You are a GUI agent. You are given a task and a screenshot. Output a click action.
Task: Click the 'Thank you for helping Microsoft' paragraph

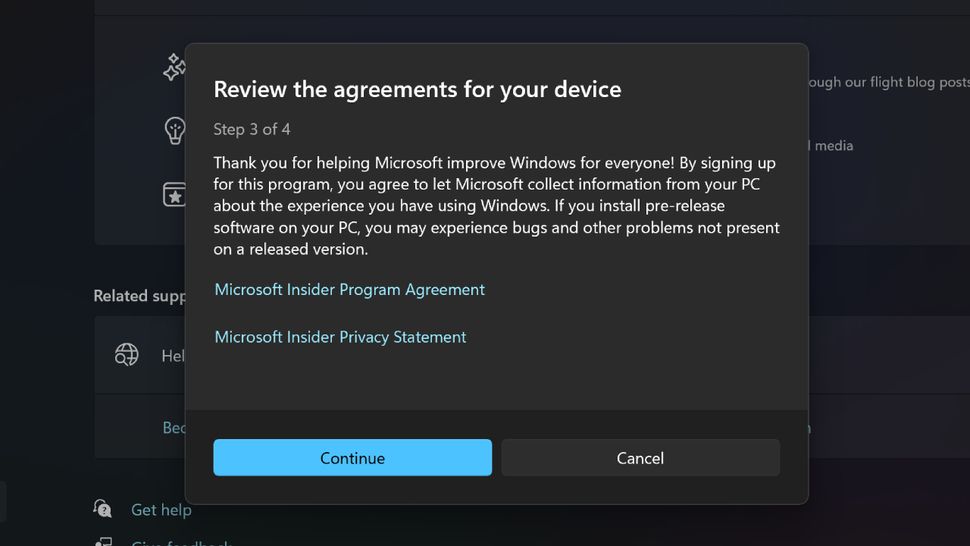pos(495,205)
